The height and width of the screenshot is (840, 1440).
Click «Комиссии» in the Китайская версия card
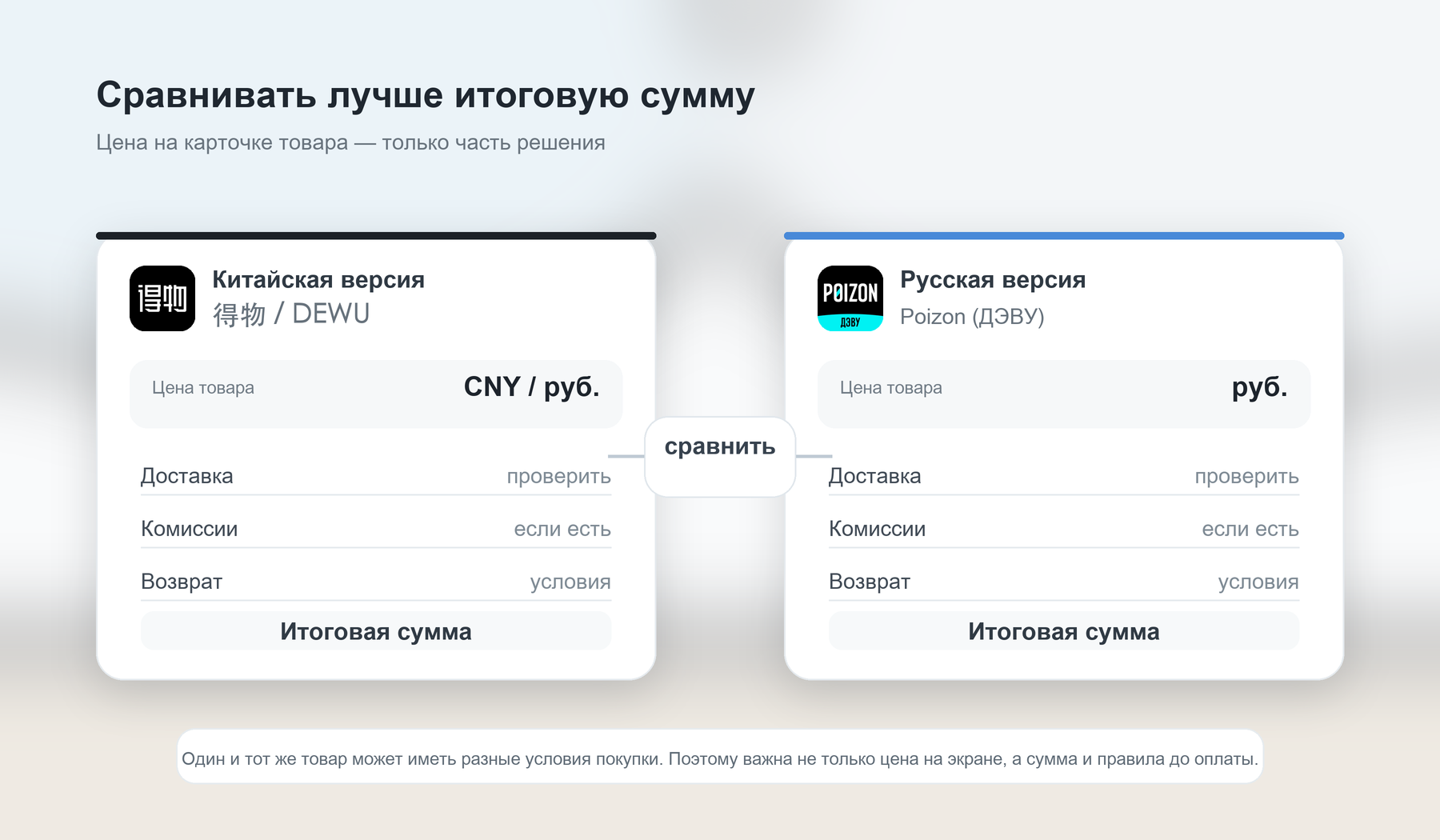(x=190, y=529)
